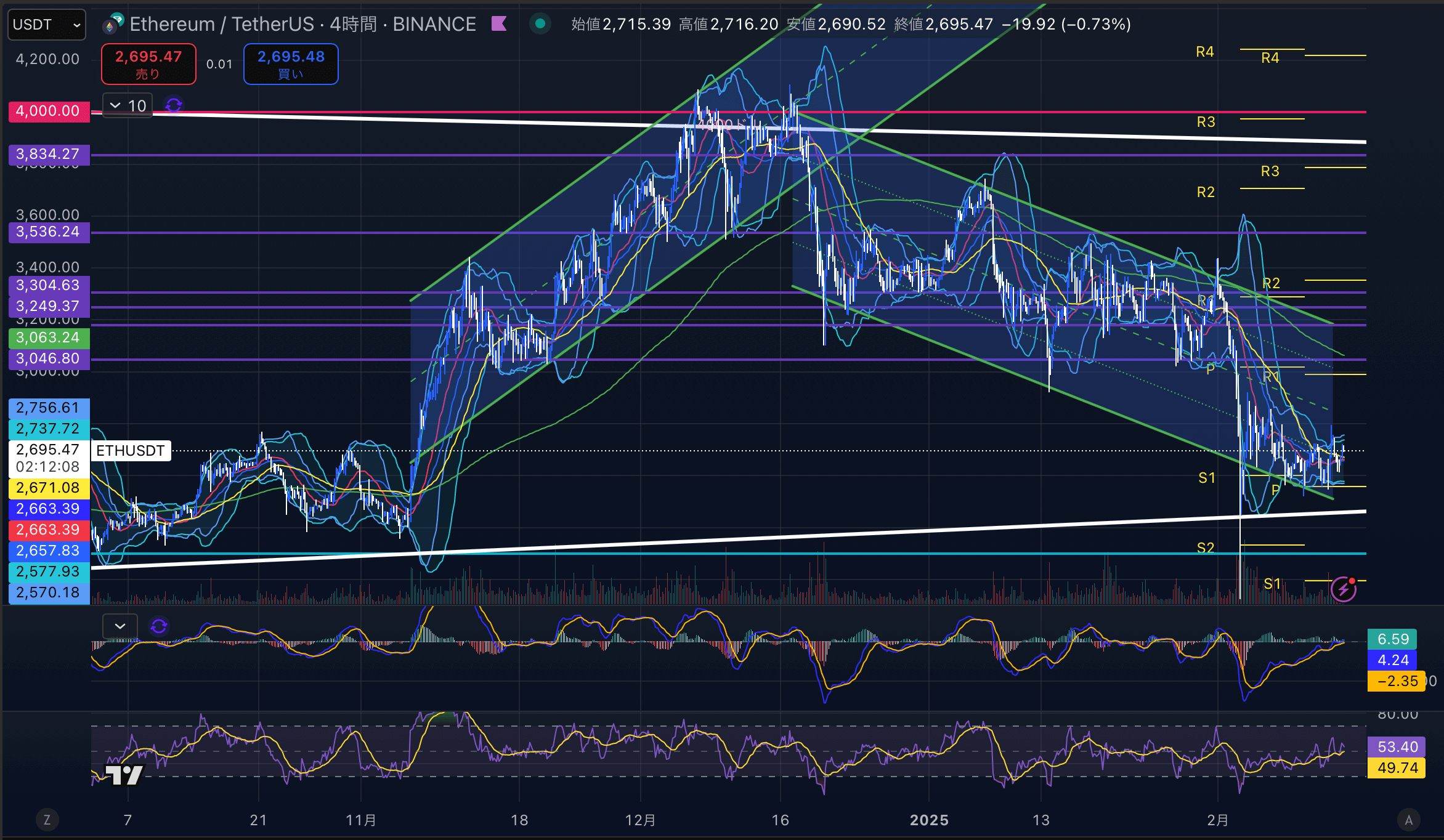This screenshot has width=1444, height=840.
Task: Click the MACD value 4.24 label
Action: click(1392, 660)
